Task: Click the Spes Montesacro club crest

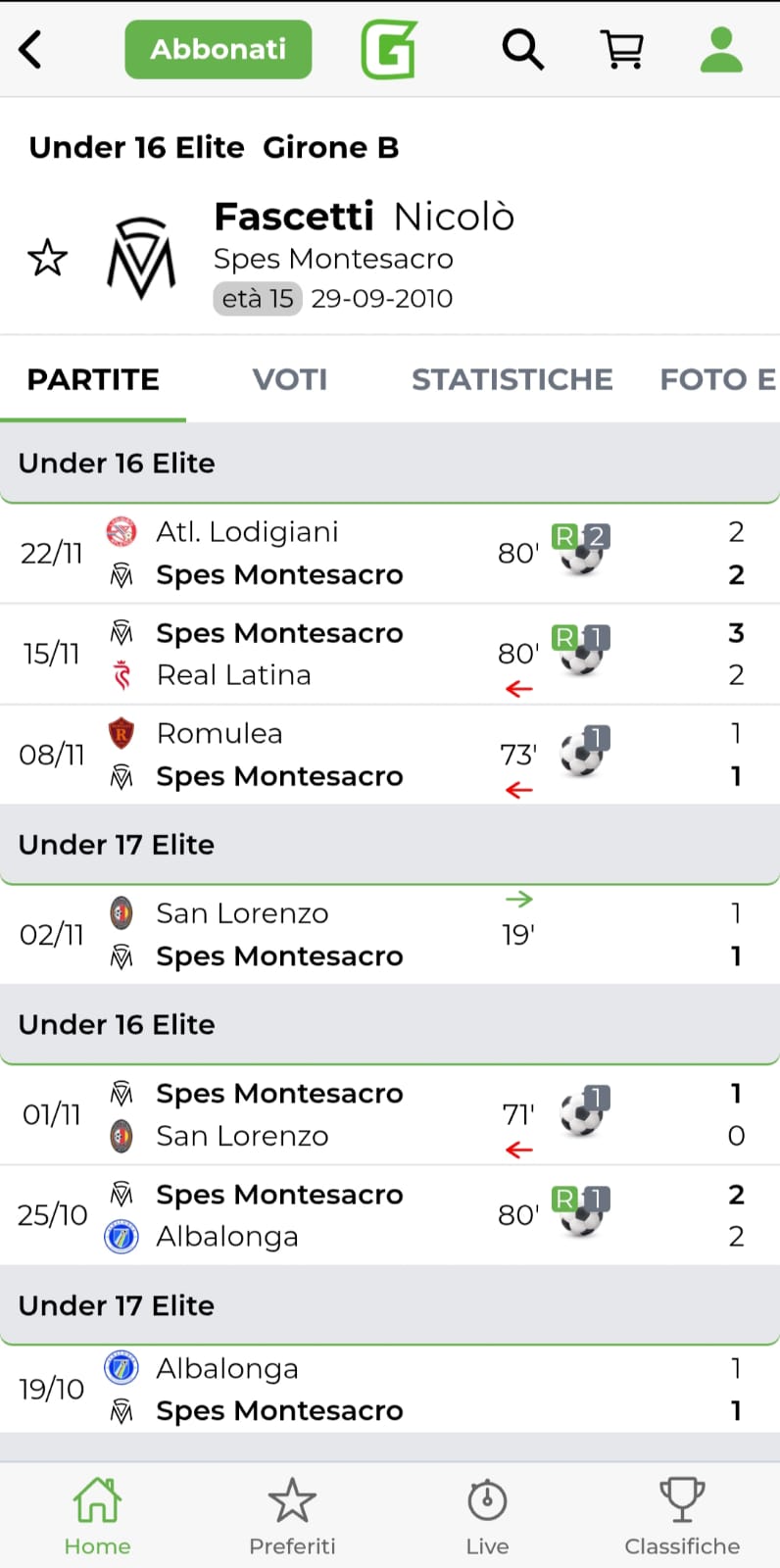Action: coord(141,259)
